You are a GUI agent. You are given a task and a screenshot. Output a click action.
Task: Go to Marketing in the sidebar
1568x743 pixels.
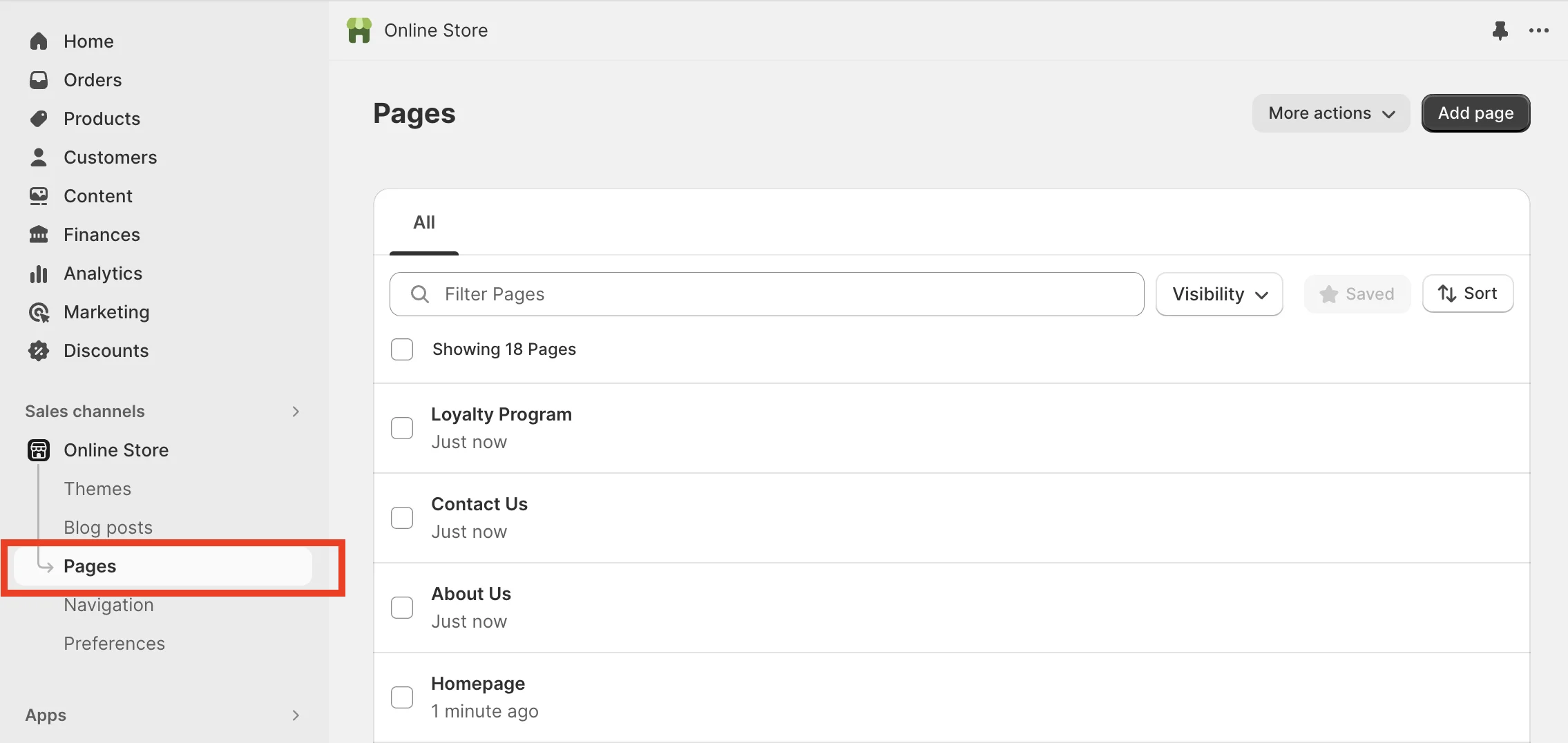(106, 312)
